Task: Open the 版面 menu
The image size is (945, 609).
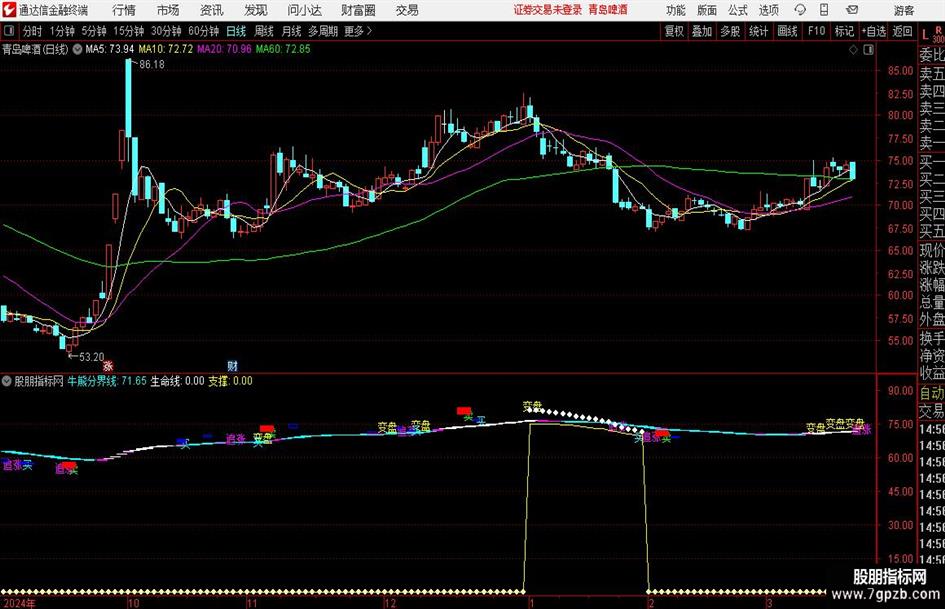Action: coord(707,10)
